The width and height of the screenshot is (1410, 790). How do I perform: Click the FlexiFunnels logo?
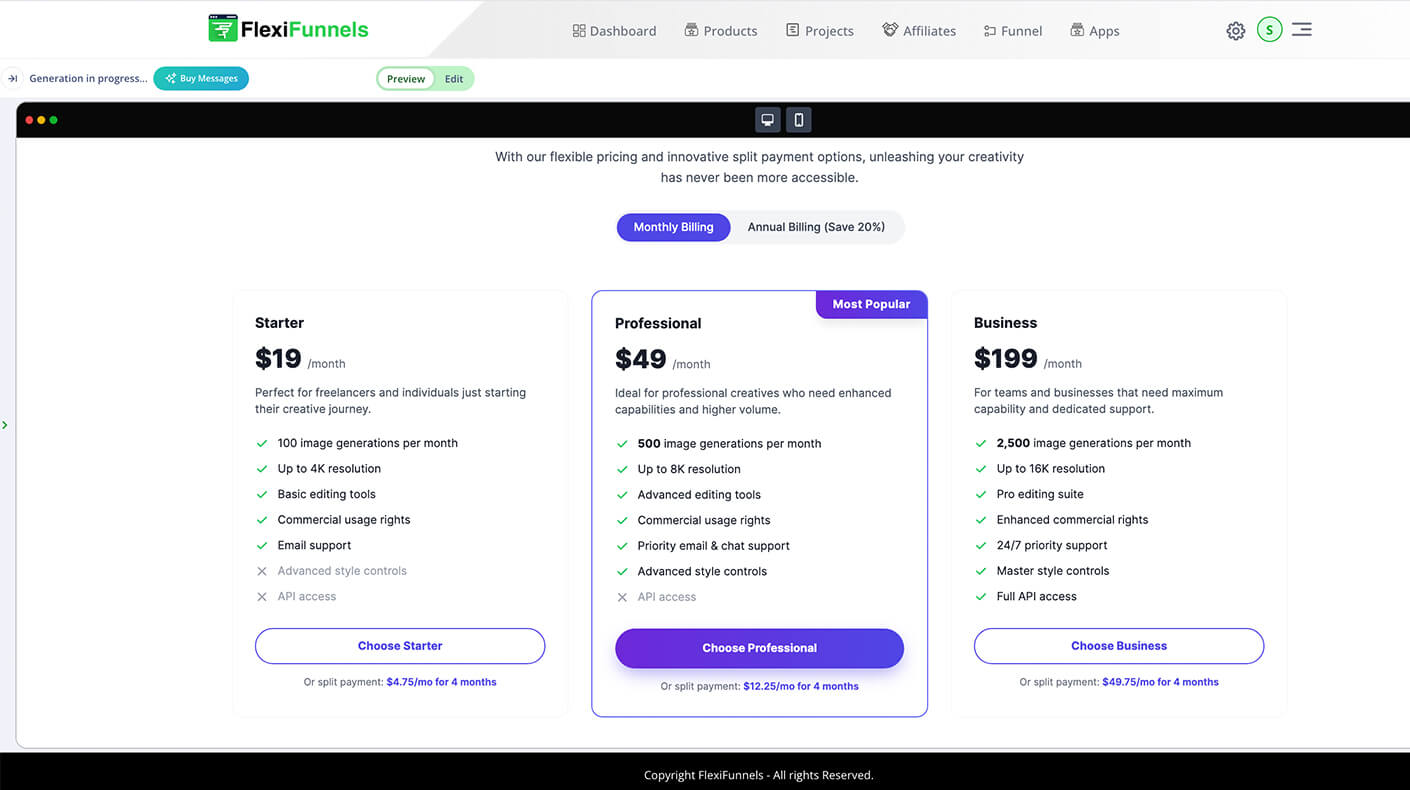(x=288, y=29)
